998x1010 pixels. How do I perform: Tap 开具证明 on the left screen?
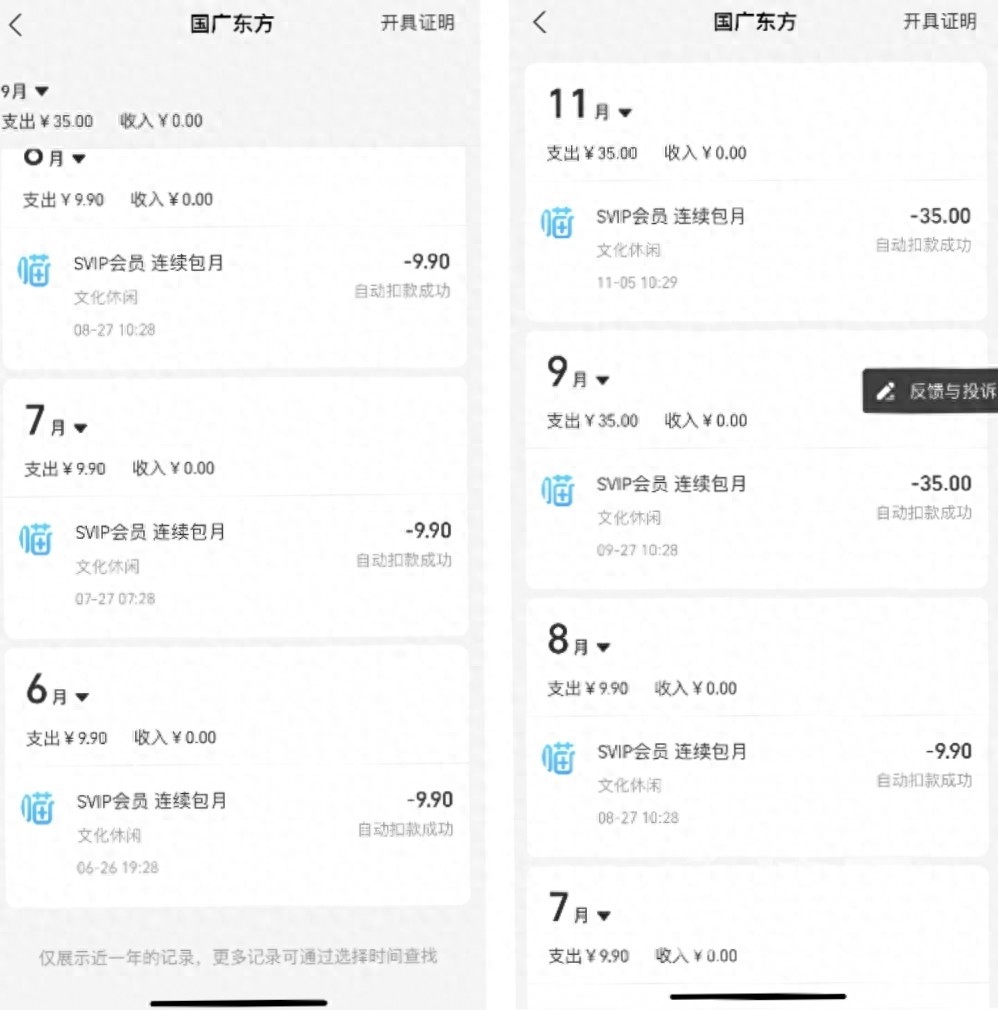click(x=417, y=23)
